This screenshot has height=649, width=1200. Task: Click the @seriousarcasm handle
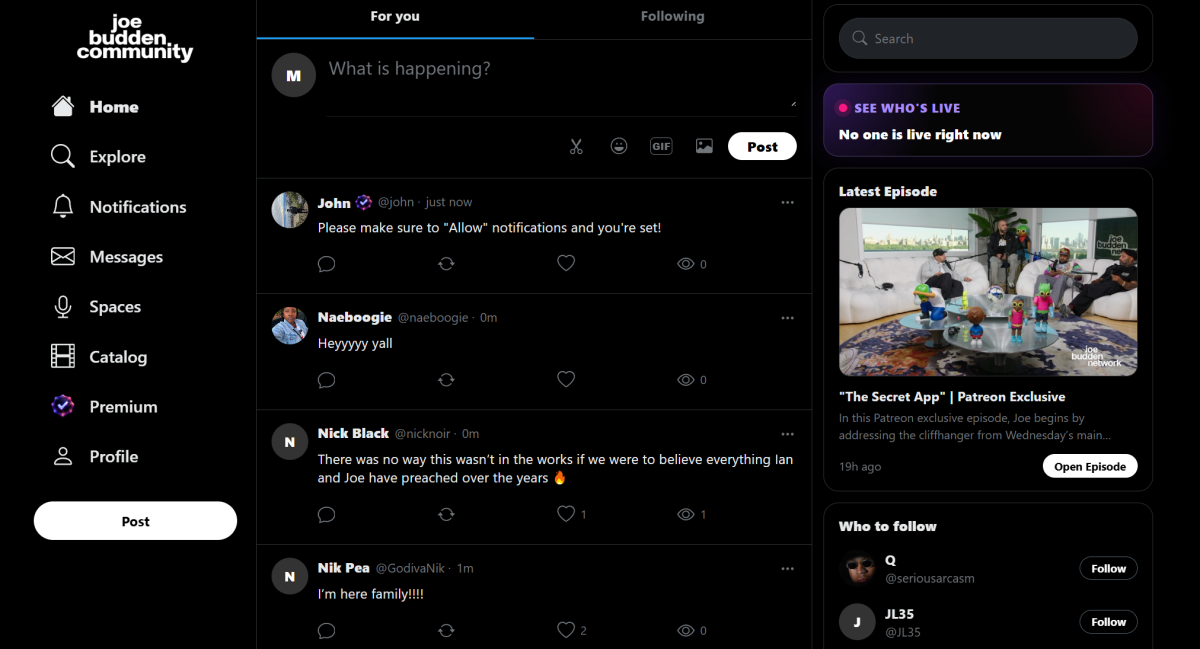click(930, 578)
